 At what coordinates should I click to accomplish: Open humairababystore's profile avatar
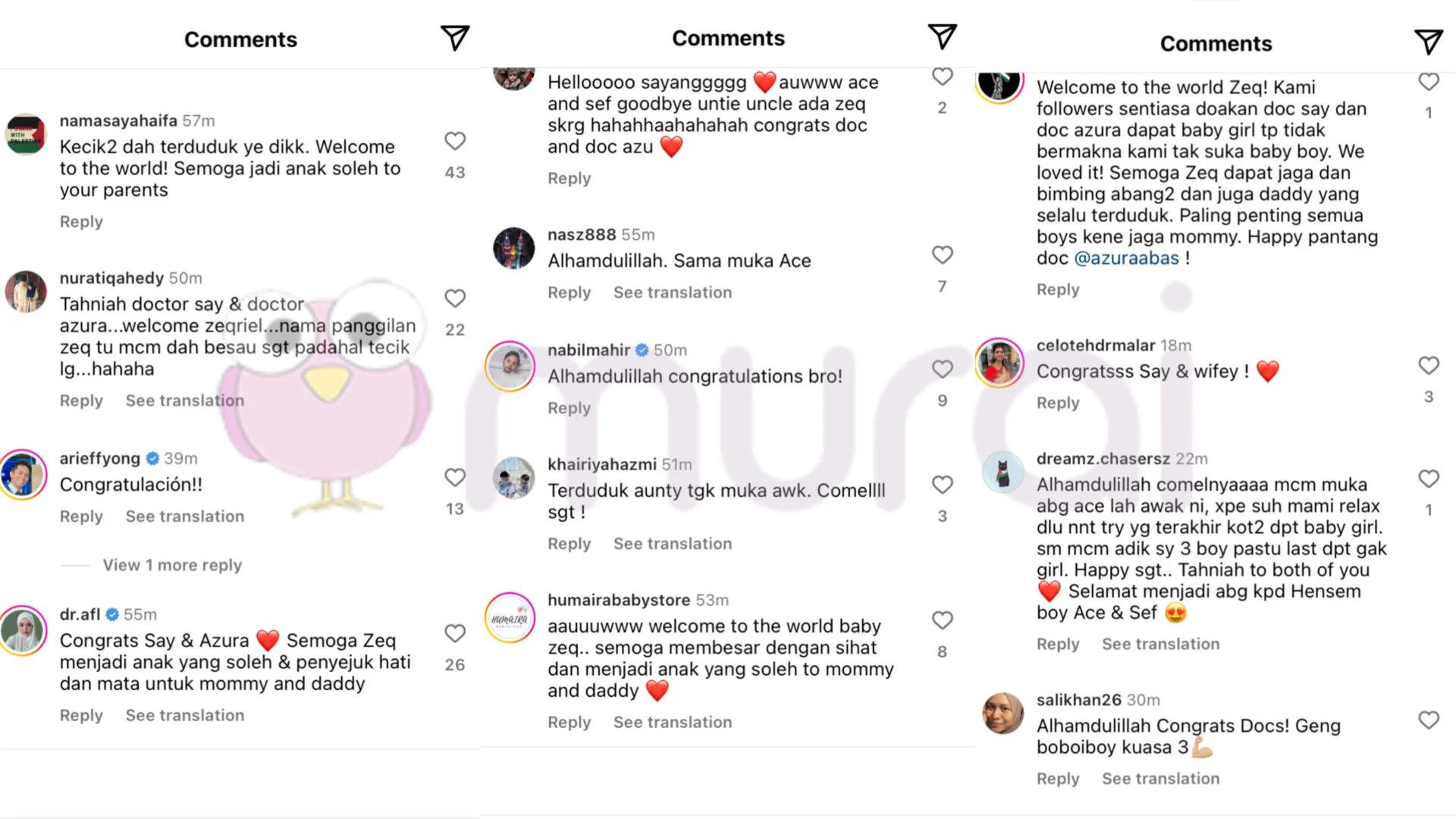tap(510, 617)
